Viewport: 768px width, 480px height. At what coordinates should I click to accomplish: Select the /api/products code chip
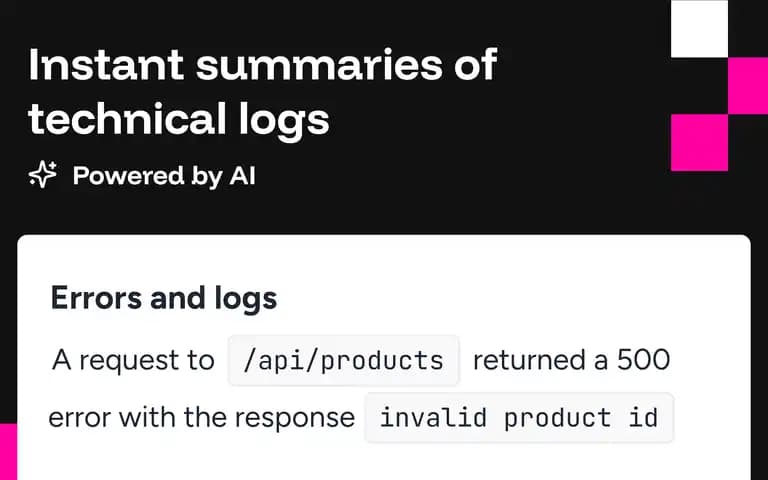(343, 361)
